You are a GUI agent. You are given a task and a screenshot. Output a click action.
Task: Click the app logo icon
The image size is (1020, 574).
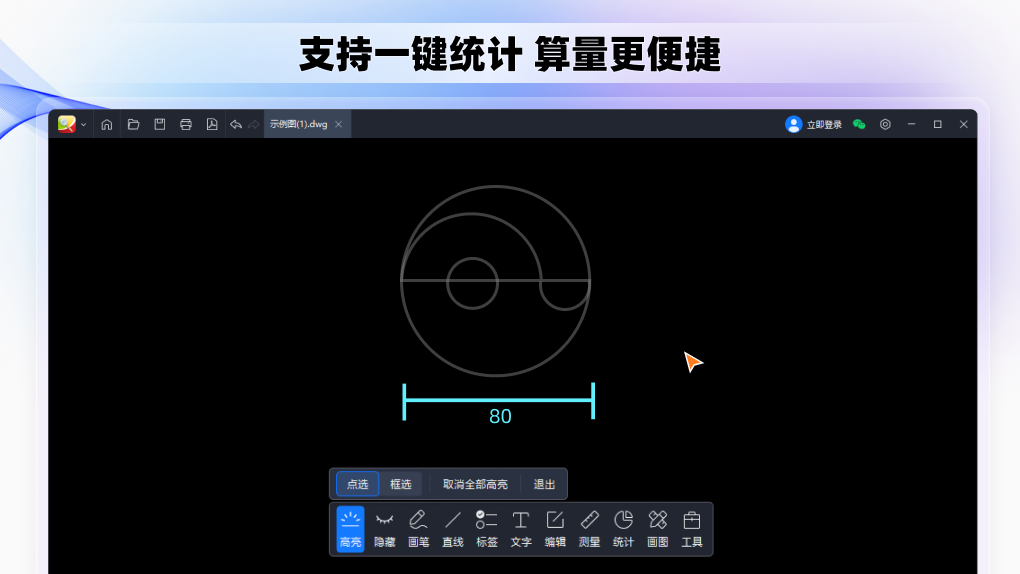pos(66,124)
